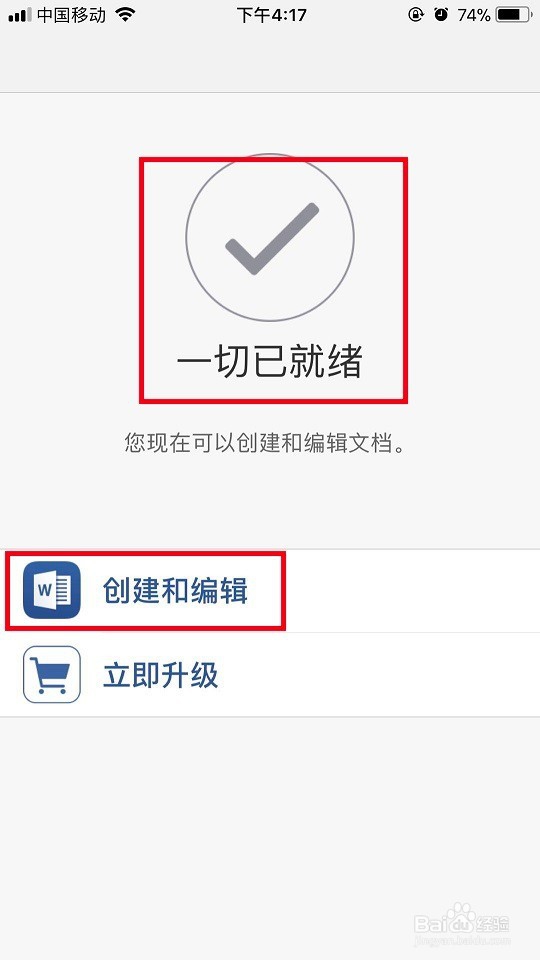Click the battery level icon
This screenshot has height=960, width=540.
pos(514,15)
